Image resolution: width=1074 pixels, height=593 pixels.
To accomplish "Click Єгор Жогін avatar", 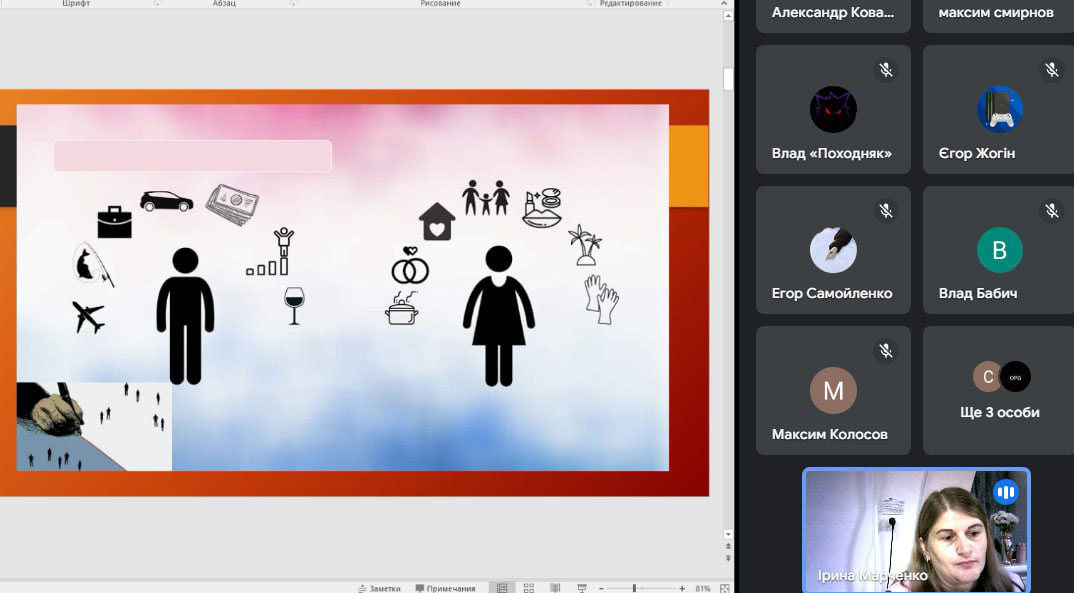I will (x=999, y=110).
